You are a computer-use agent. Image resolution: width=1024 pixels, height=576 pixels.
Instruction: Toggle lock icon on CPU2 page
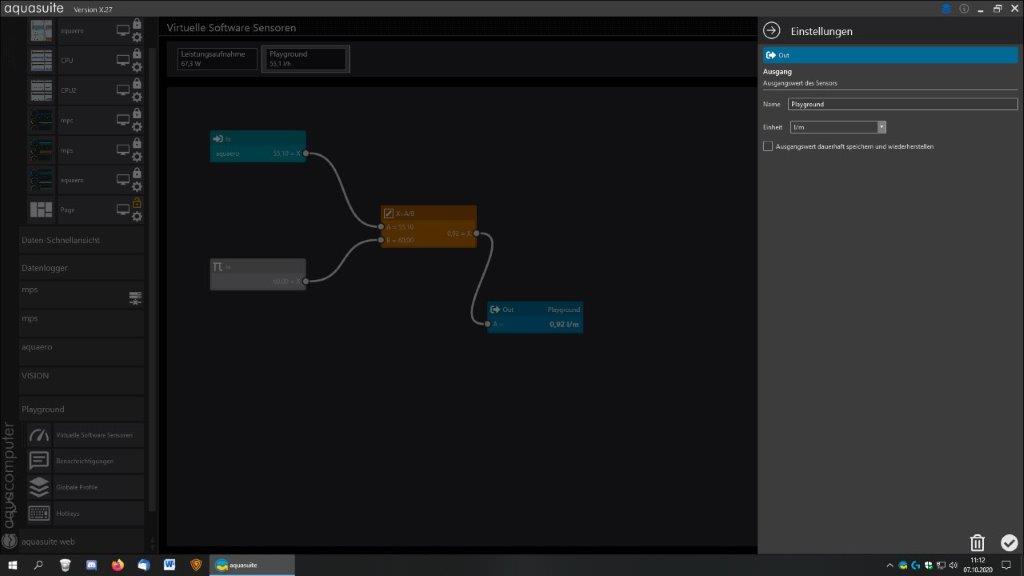(137, 84)
